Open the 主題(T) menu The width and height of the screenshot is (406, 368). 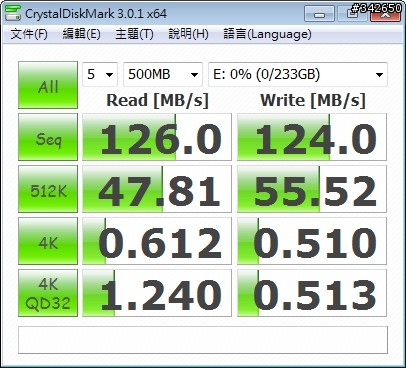tap(134, 34)
